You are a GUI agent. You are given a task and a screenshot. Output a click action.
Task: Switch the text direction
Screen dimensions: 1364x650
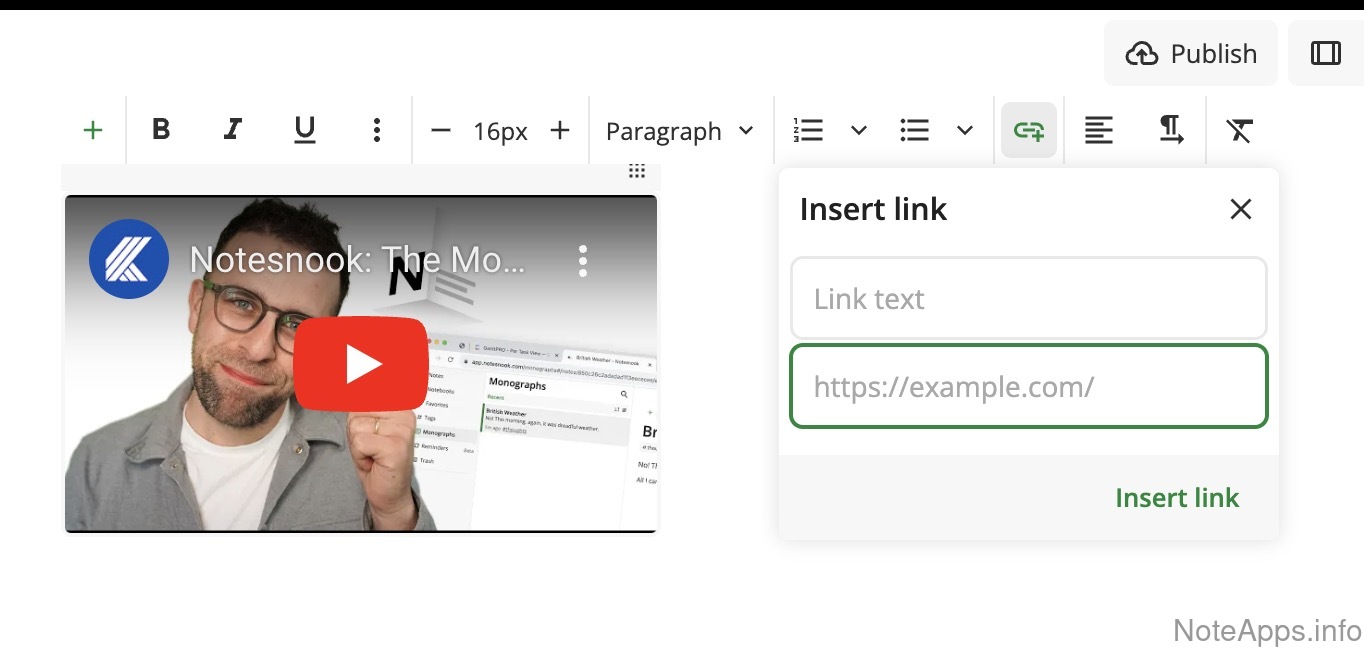point(1171,130)
